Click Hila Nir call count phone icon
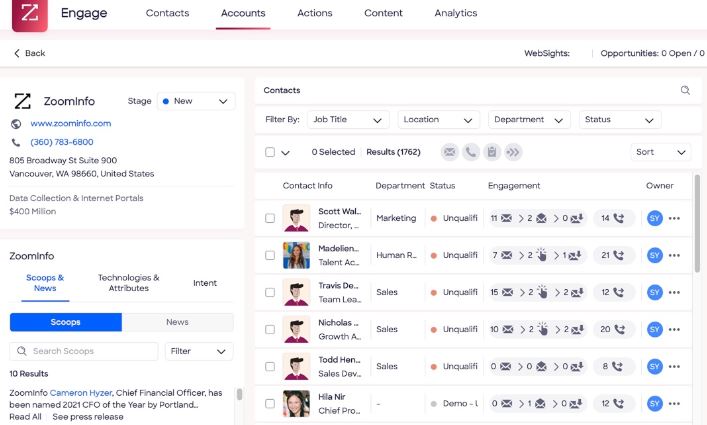 coord(619,403)
